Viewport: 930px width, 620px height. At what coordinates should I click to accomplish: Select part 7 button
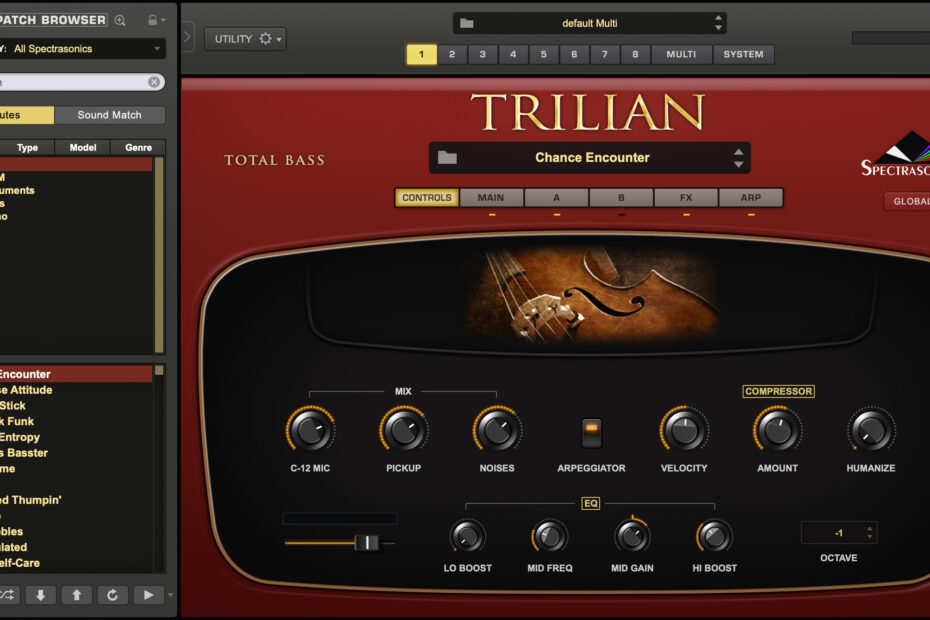(604, 54)
